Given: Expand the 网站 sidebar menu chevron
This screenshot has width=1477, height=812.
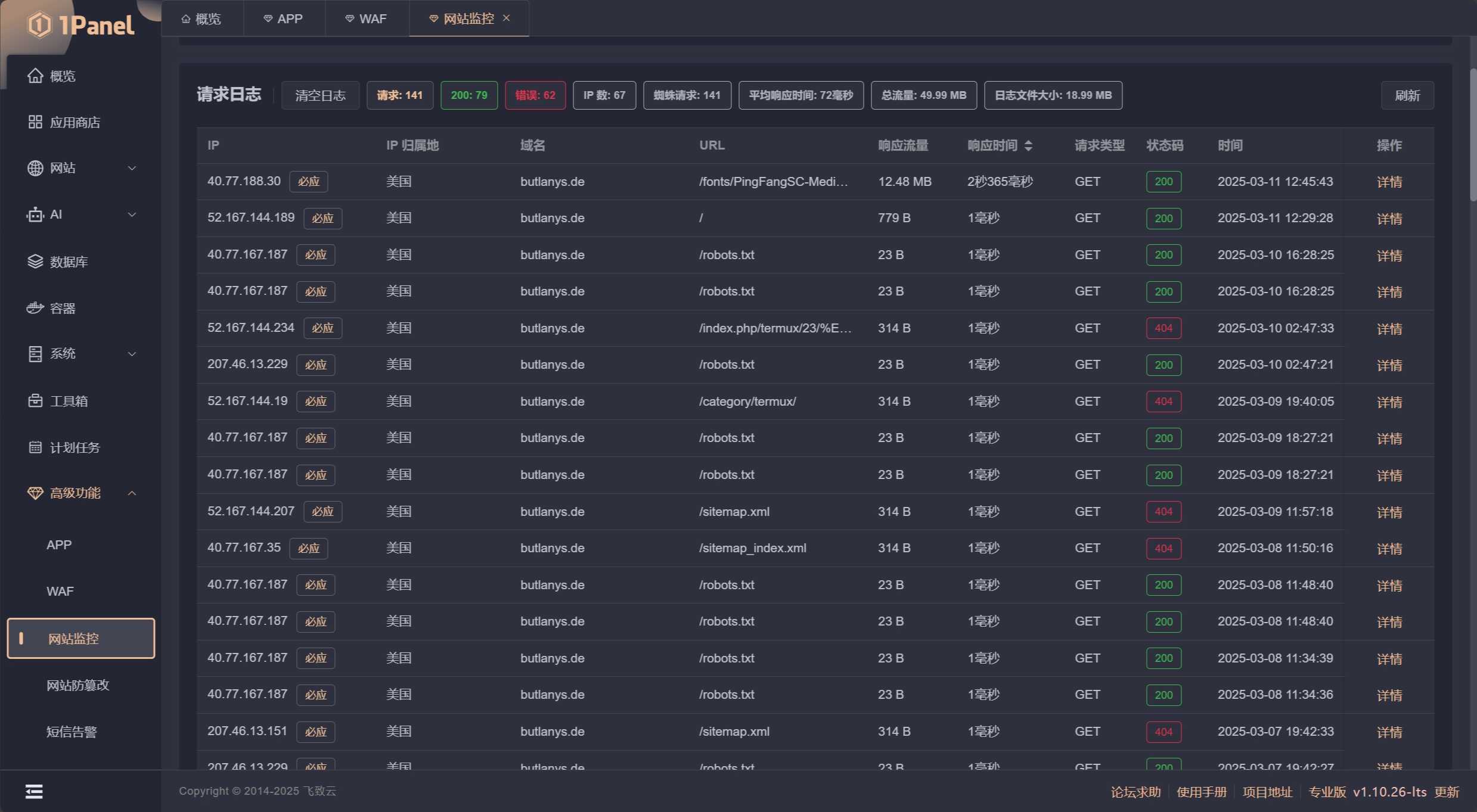Looking at the screenshot, I should point(132,168).
